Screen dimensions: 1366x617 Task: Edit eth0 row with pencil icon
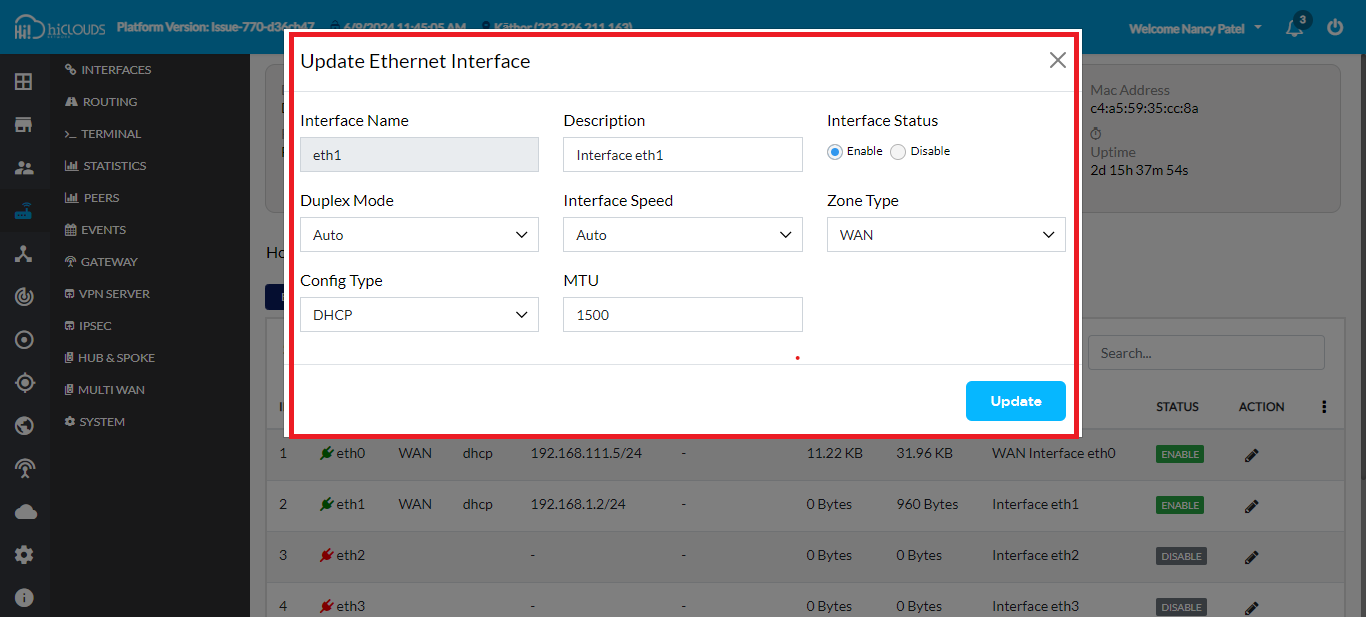point(1251,455)
